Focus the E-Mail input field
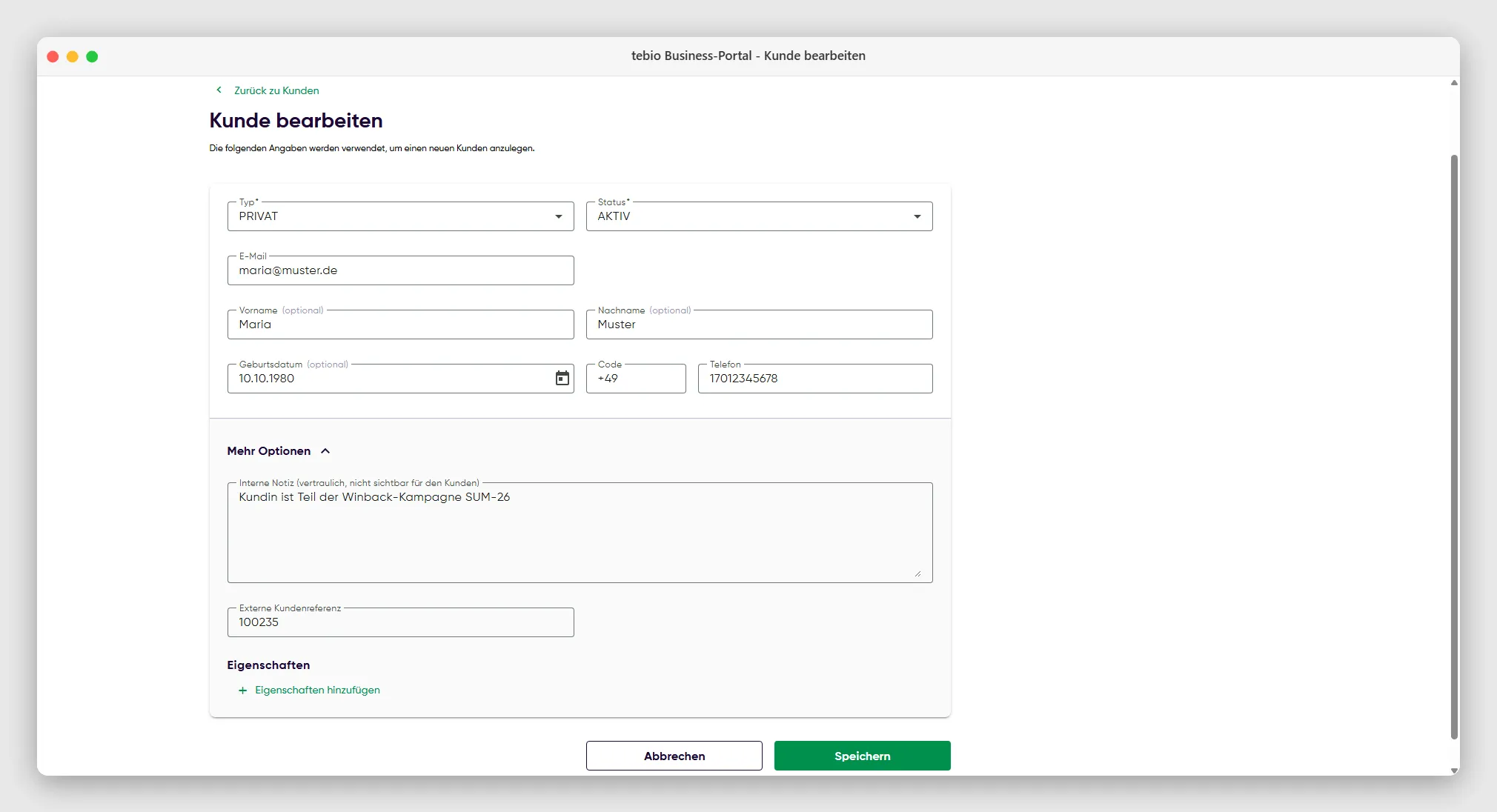Image resolution: width=1497 pixels, height=812 pixels. coord(400,270)
